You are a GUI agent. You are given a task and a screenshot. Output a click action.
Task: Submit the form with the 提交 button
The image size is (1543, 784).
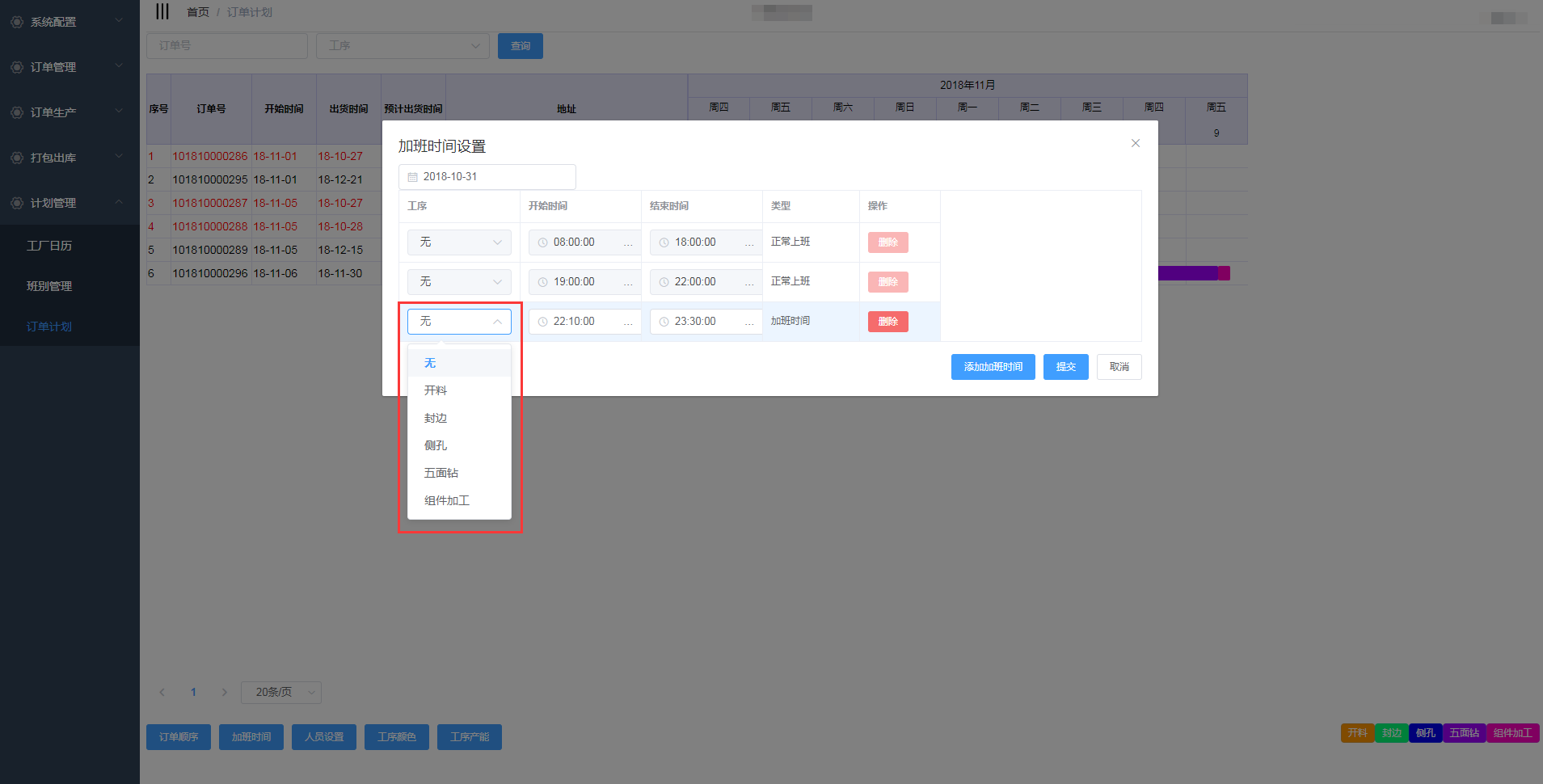point(1065,367)
